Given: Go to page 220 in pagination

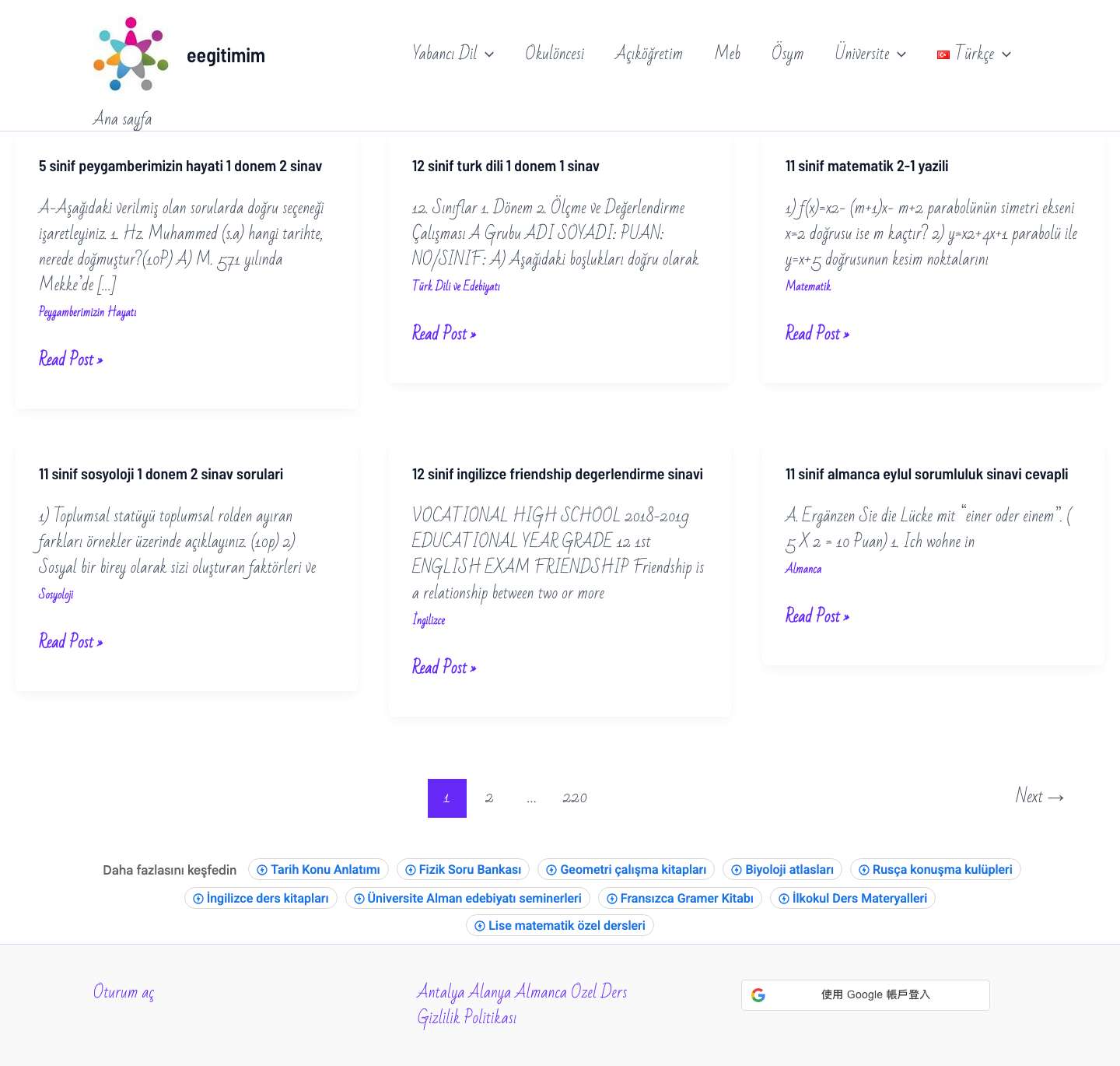Looking at the screenshot, I should click(575, 798).
